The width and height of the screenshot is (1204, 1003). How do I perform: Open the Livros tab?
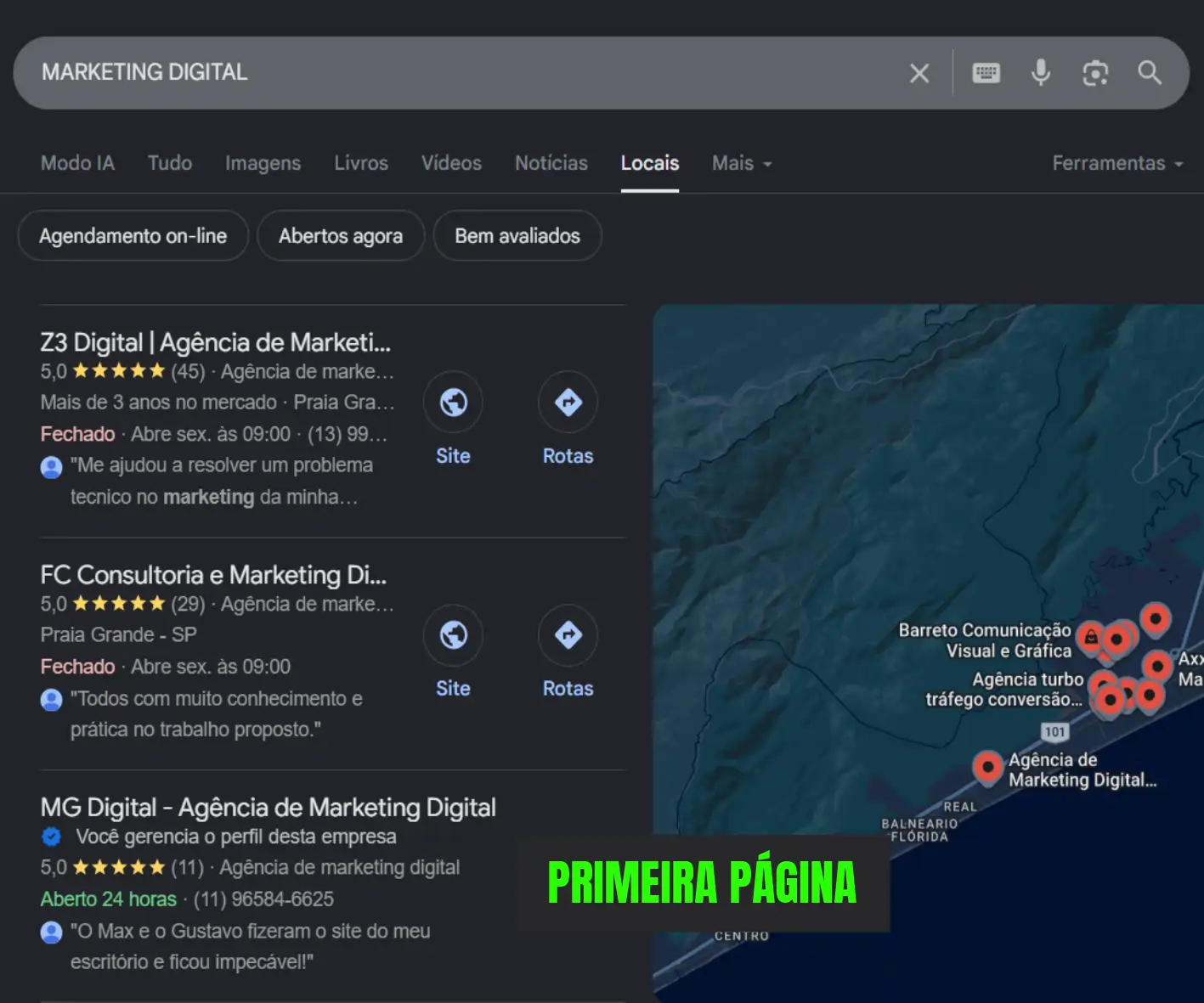point(361,163)
